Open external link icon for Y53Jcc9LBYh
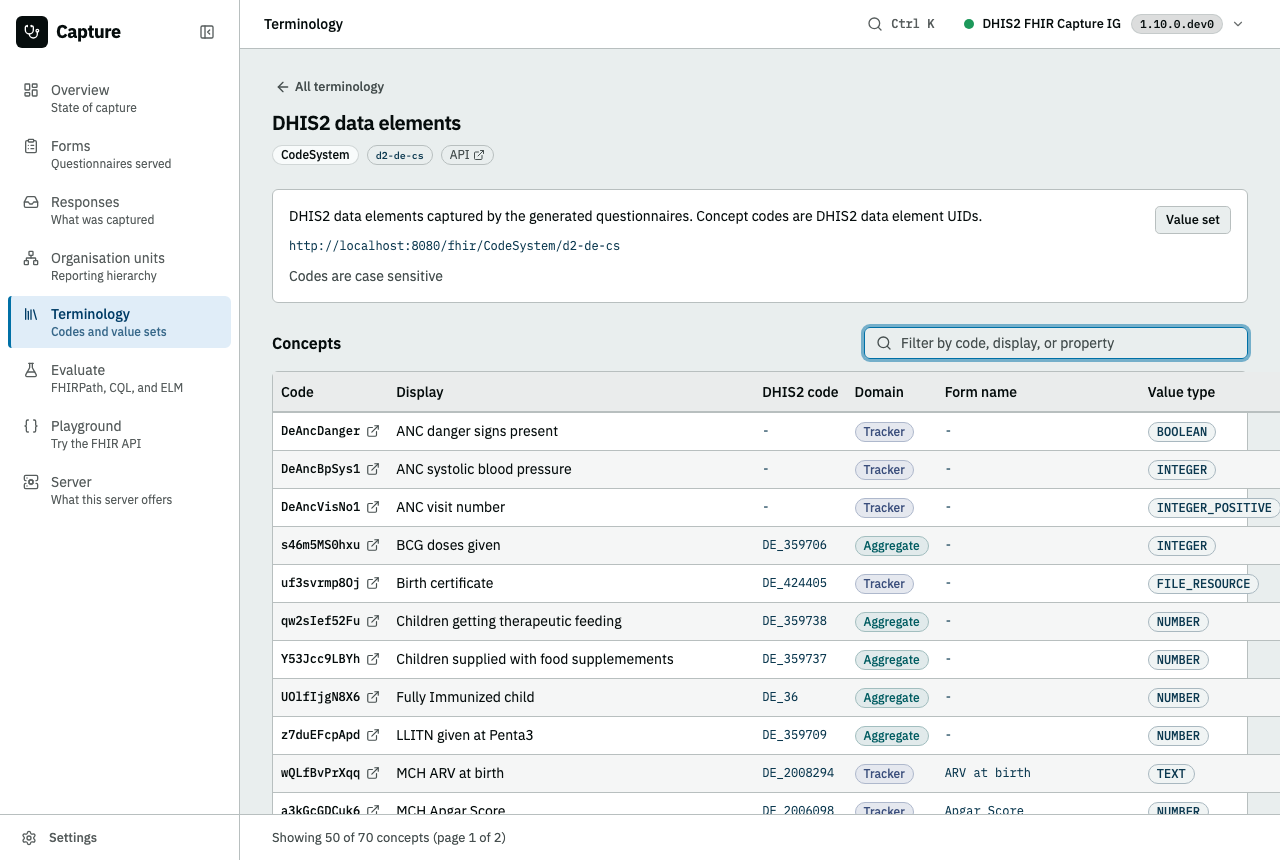 coord(373,659)
